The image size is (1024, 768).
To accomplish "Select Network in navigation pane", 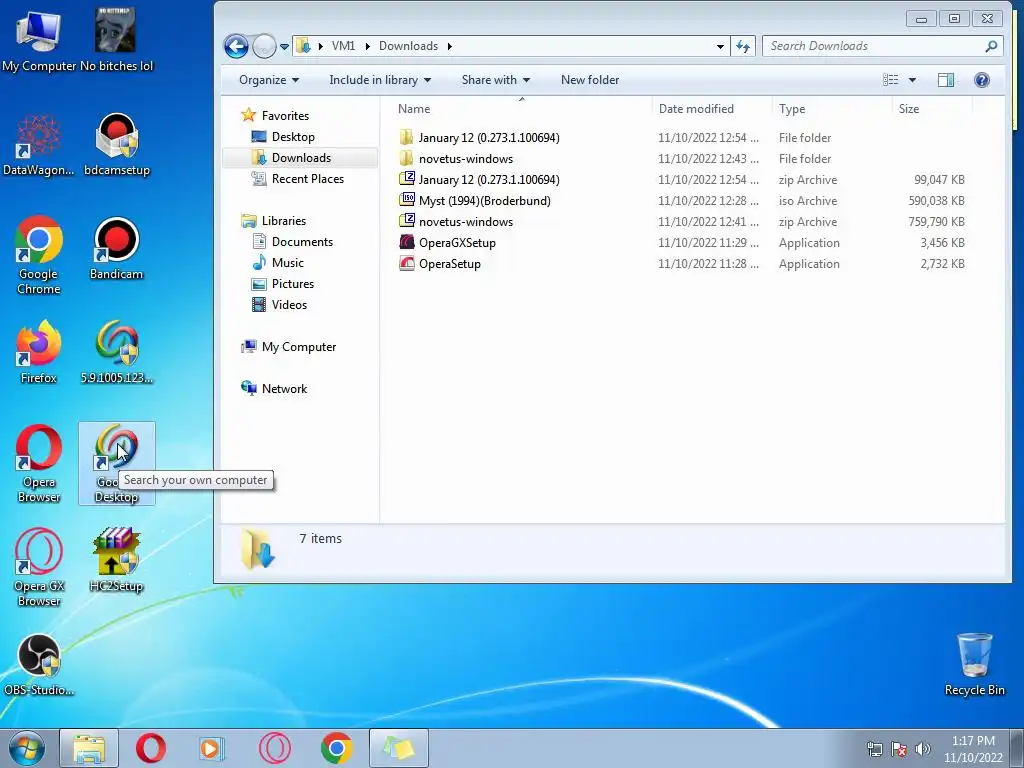I will coord(284,389).
